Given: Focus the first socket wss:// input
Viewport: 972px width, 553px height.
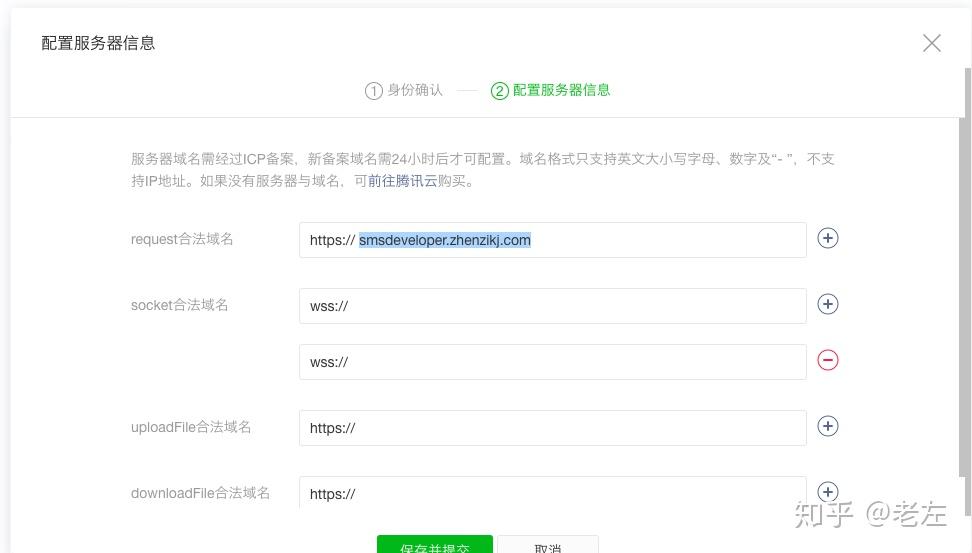Looking at the screenshot, I should (552, 306).
